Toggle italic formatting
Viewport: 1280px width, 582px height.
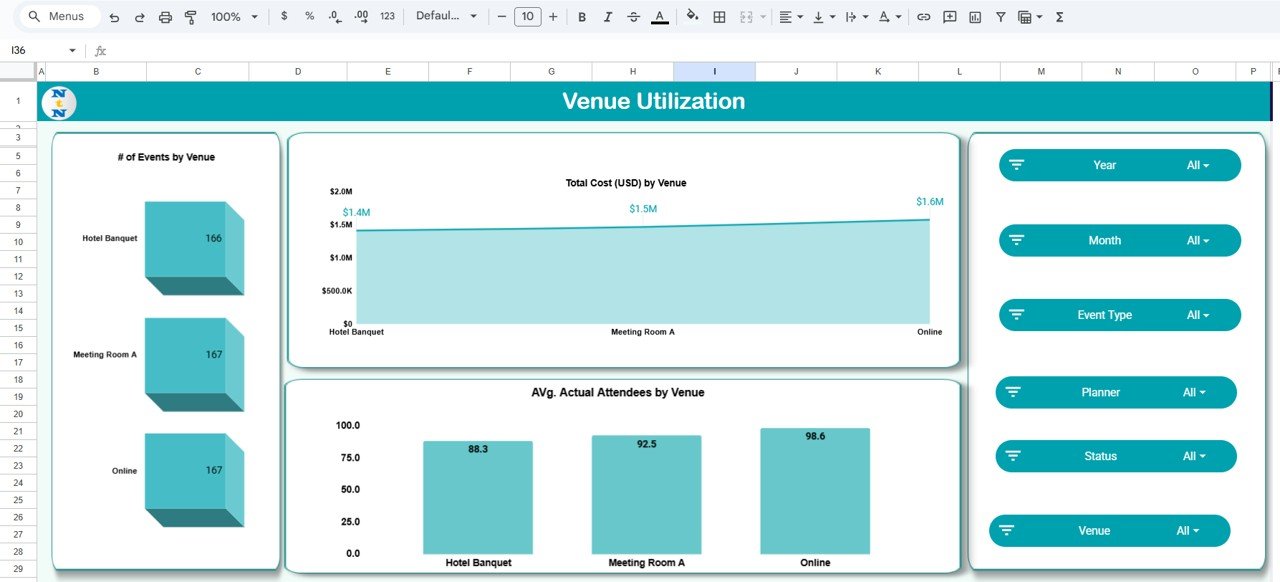pyautogui.click(x=607, y=16)
